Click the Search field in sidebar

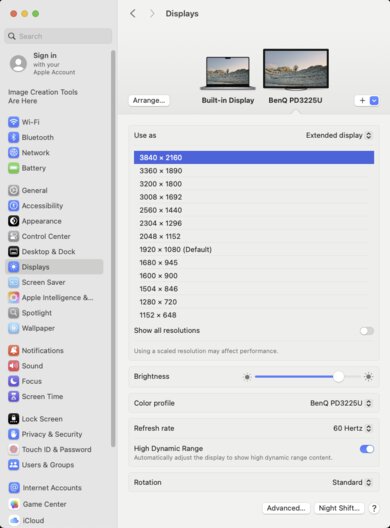tap(58, 36)
